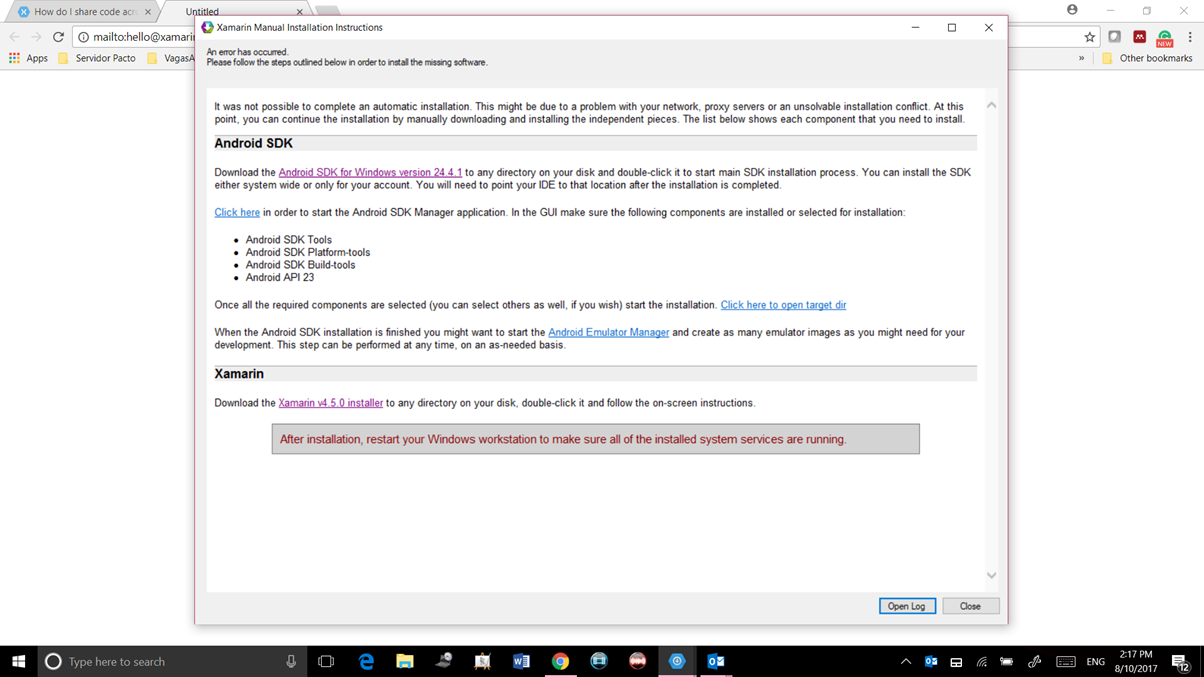Switch to 'How do I share code' Chrome tab
The width and height of the screenshot is (1204, 677).
coord(84,12)
